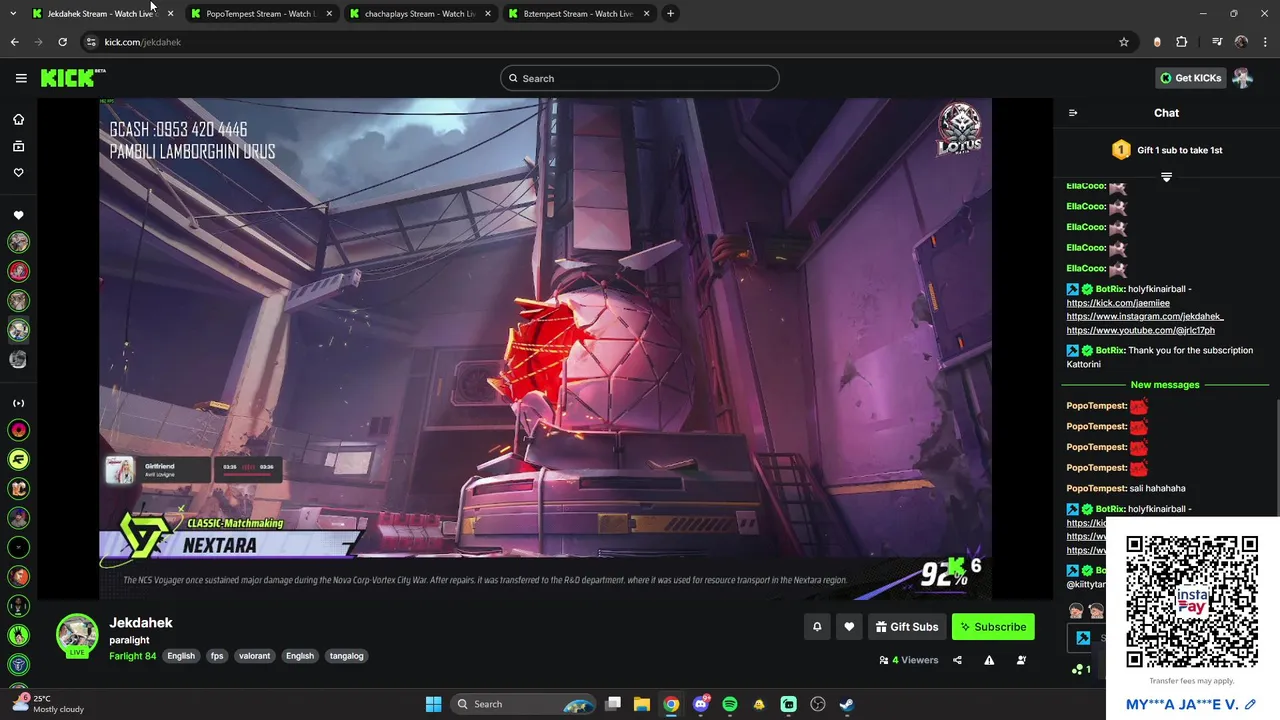Click the Jekdahek streamer avatar
Image resolution: width=1280 pixels, height=720 pixels.
(77, 634)
